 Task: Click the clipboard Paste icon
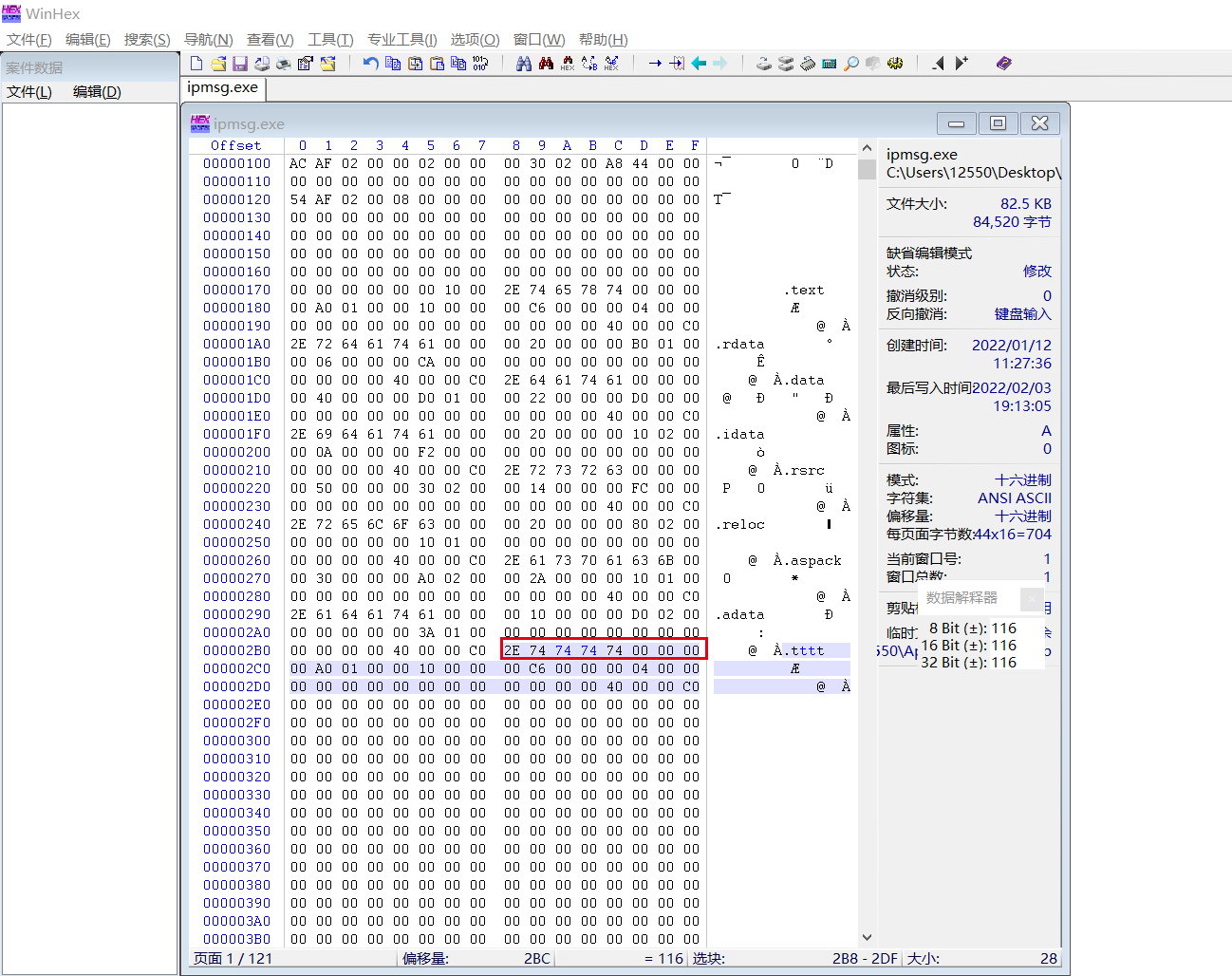pyautogui.click(x=437, y=64)
